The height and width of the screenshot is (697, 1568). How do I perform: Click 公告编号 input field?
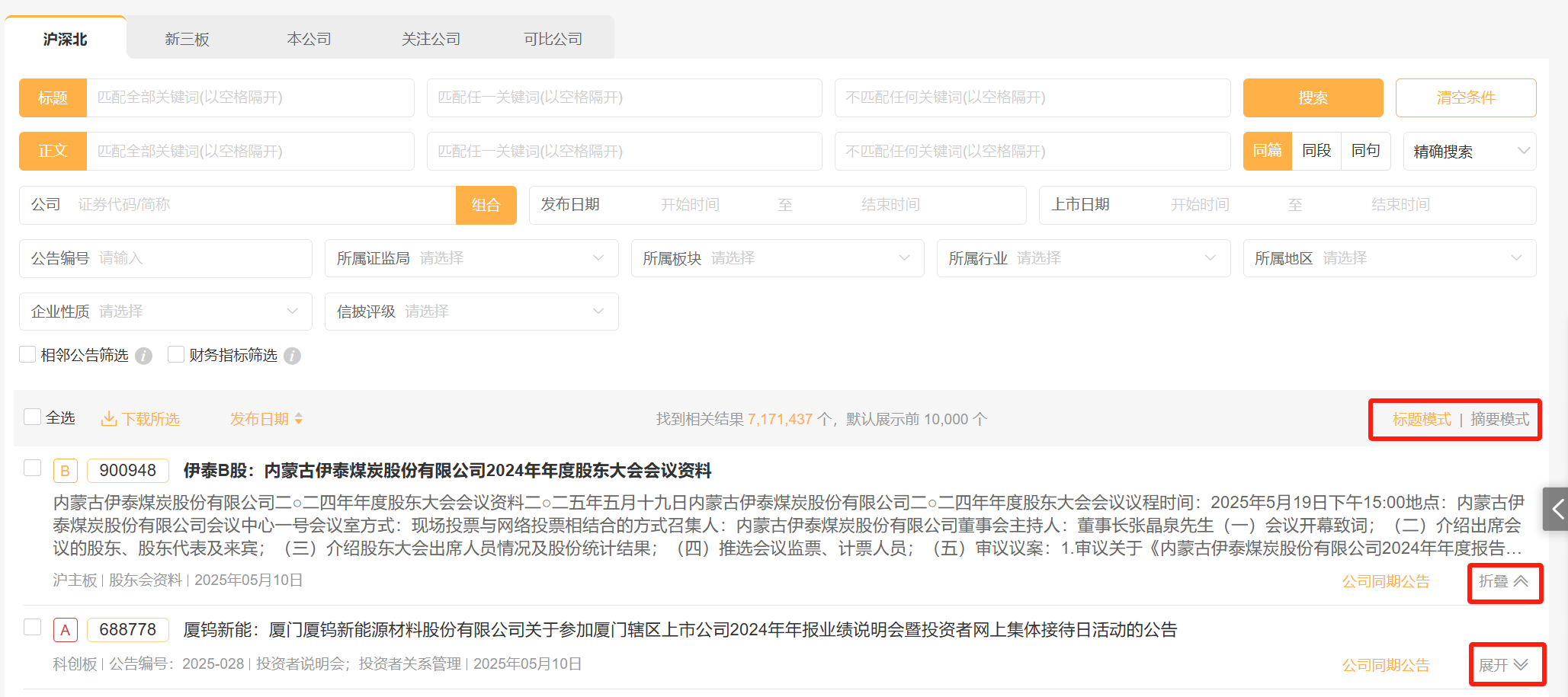pyautogui.click(x=165, y=258)
